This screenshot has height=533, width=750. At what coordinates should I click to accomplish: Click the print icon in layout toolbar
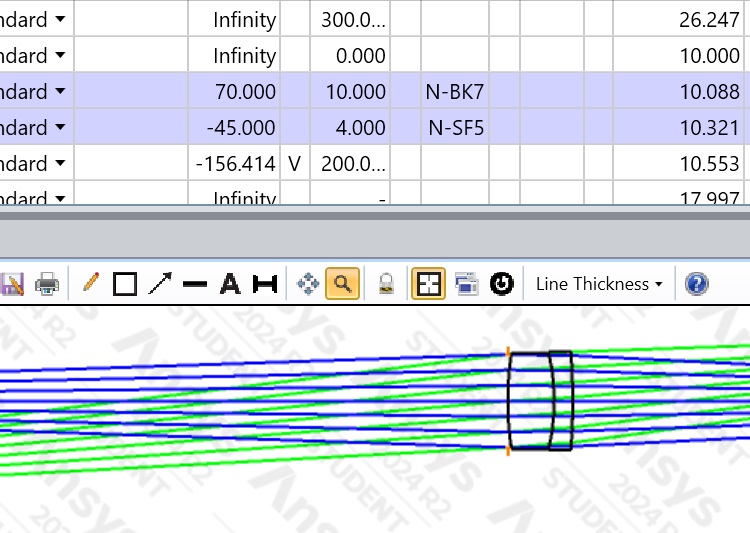tap(47, 284)
